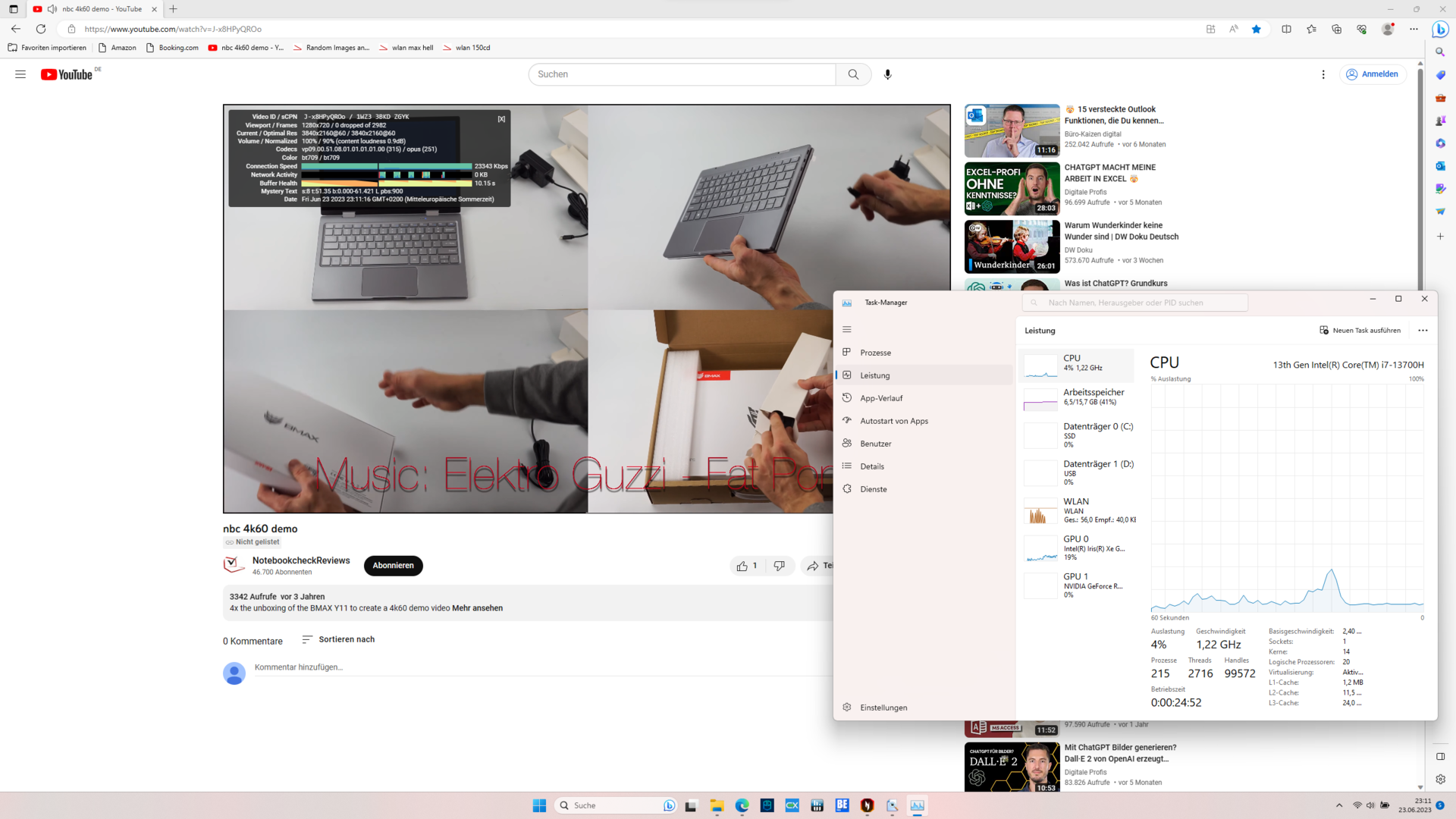Select the WLAN performance entry

pyautogui.click(x=1078, y=510)
